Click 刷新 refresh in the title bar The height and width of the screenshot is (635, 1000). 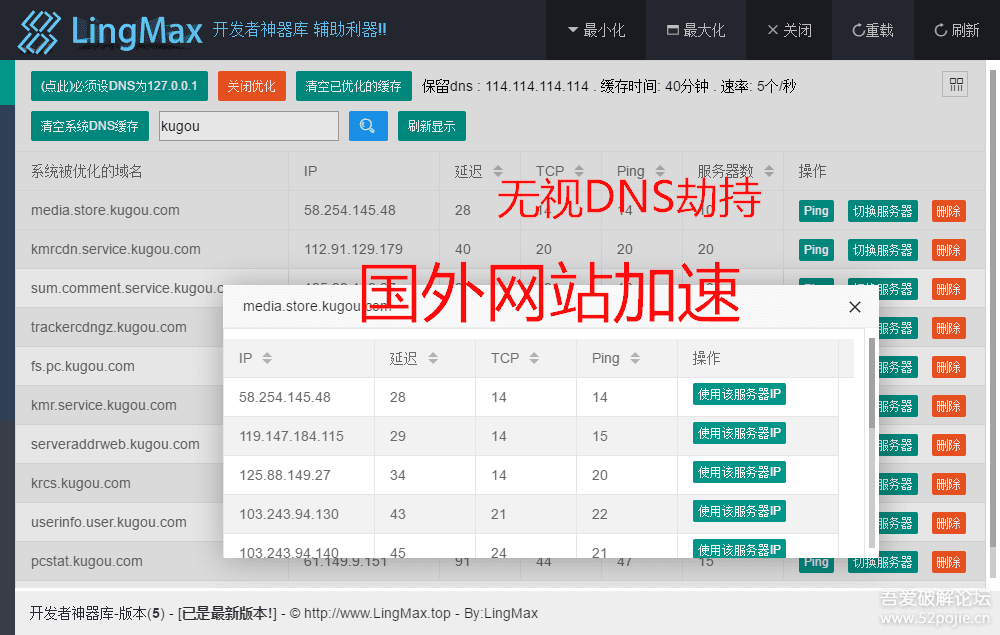click(x=956, y=30)
